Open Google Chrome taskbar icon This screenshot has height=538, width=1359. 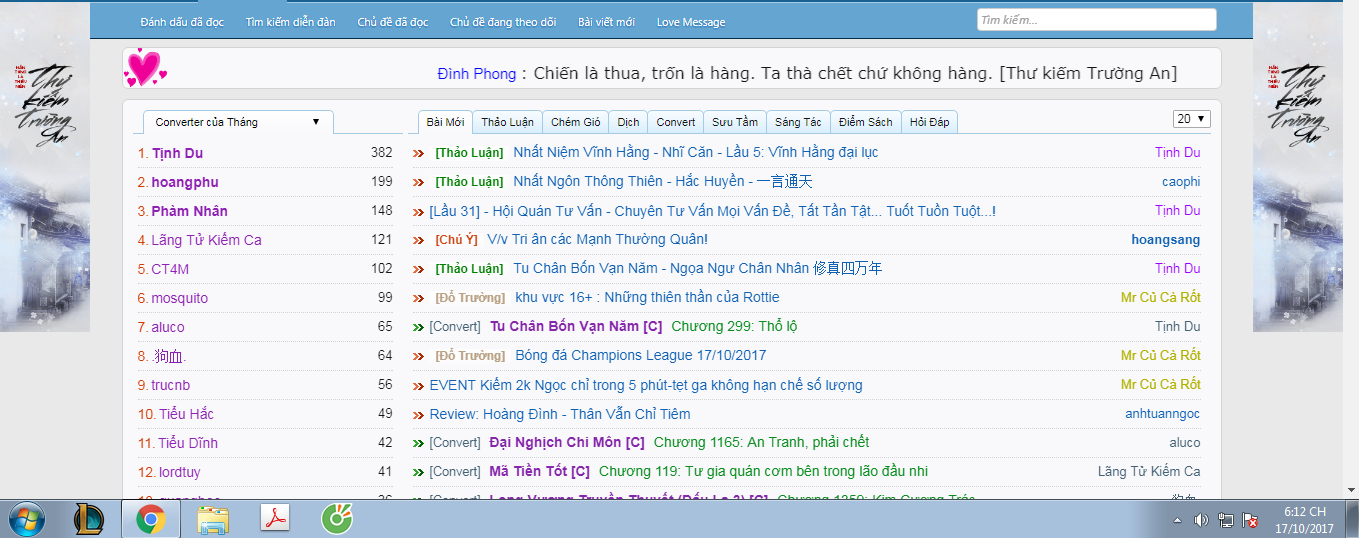(151, 519)
